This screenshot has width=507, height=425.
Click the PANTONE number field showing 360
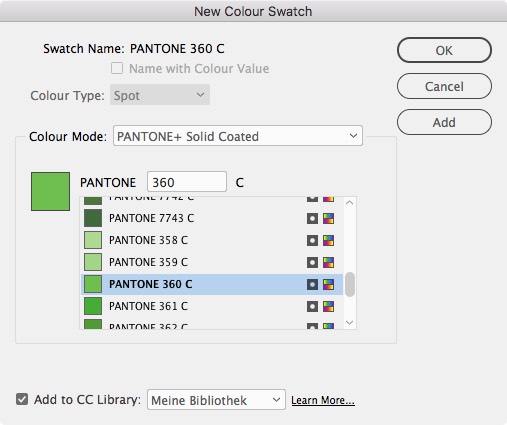coord(187,182)
